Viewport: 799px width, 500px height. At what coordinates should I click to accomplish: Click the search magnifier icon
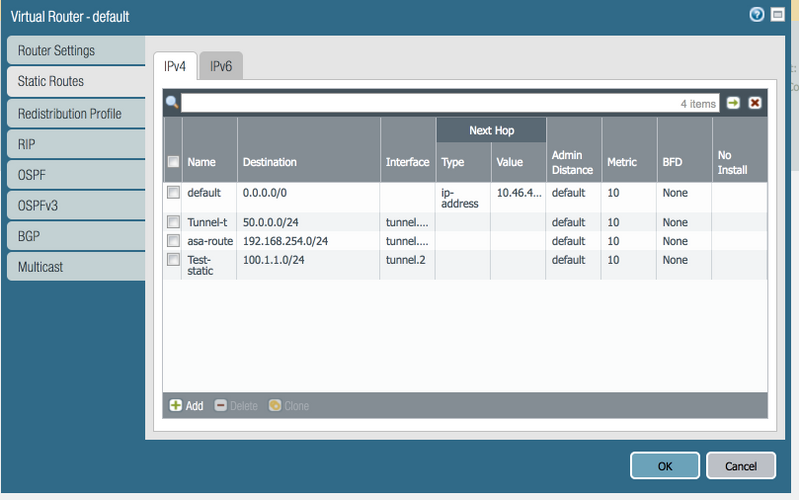172,103
